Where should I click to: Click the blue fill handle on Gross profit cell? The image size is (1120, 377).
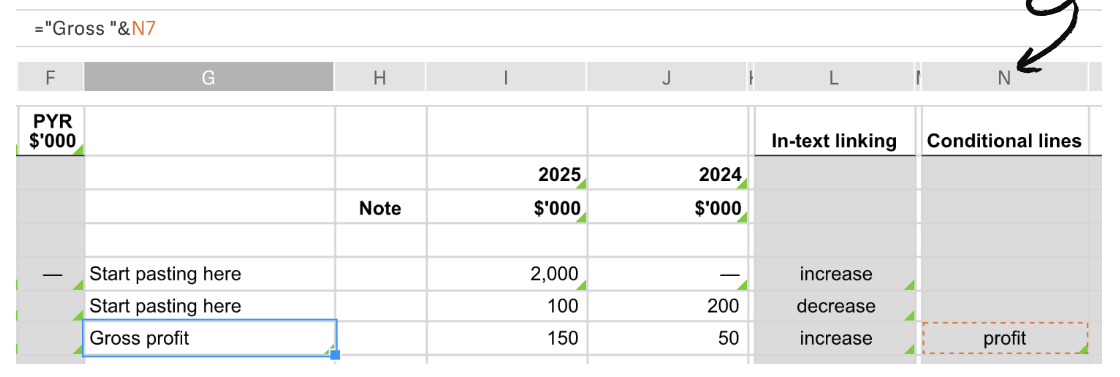pyautogui.click(x=335, y=355)
